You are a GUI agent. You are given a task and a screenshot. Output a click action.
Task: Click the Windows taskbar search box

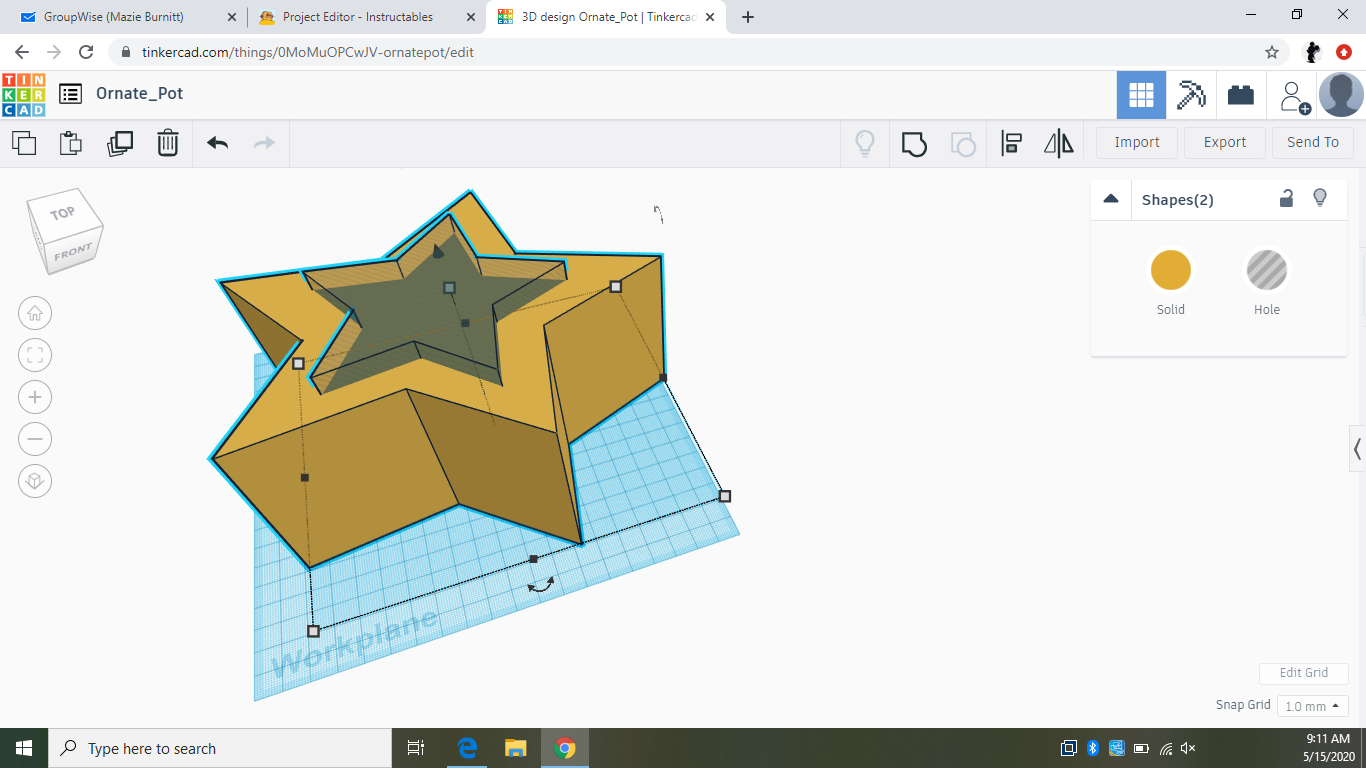(220, 747)
